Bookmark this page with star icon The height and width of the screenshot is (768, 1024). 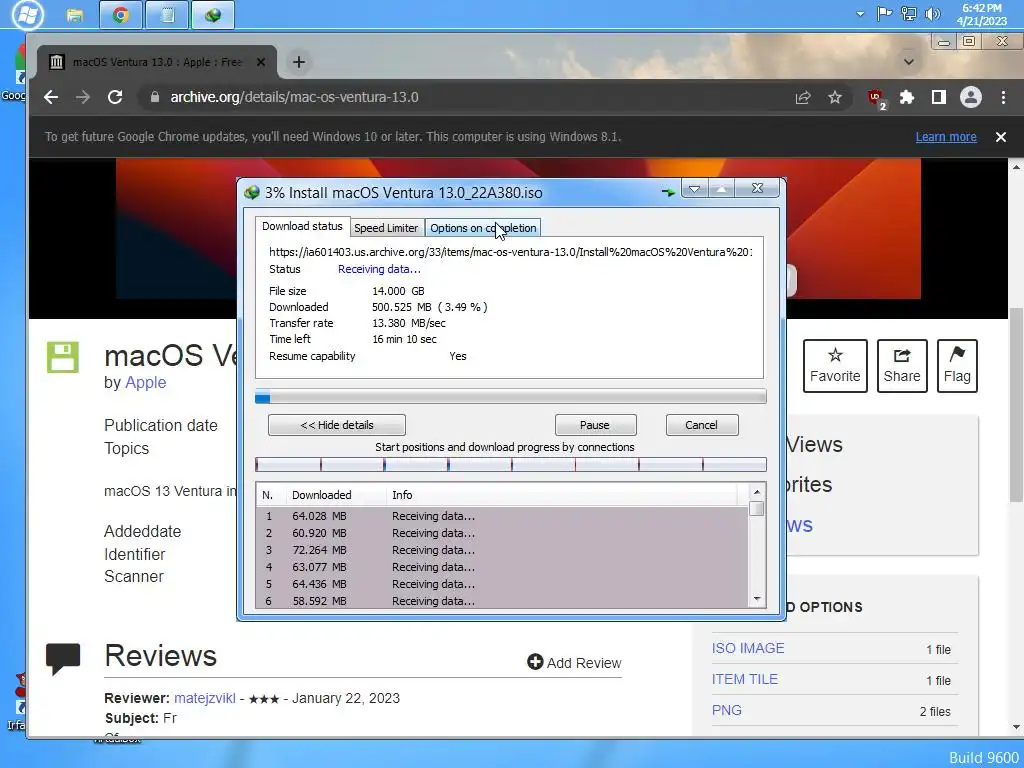coord(835,97)
